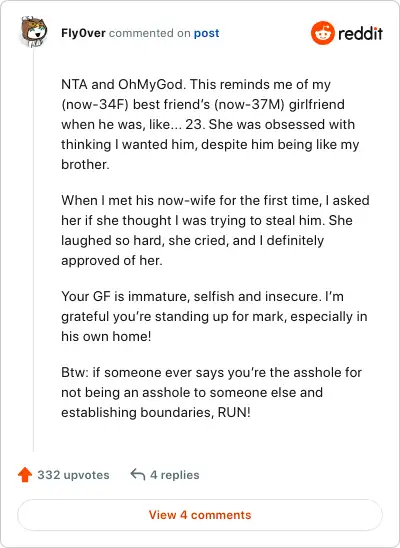
Task: Click "approved of her." text line
Action: [112, 260]
